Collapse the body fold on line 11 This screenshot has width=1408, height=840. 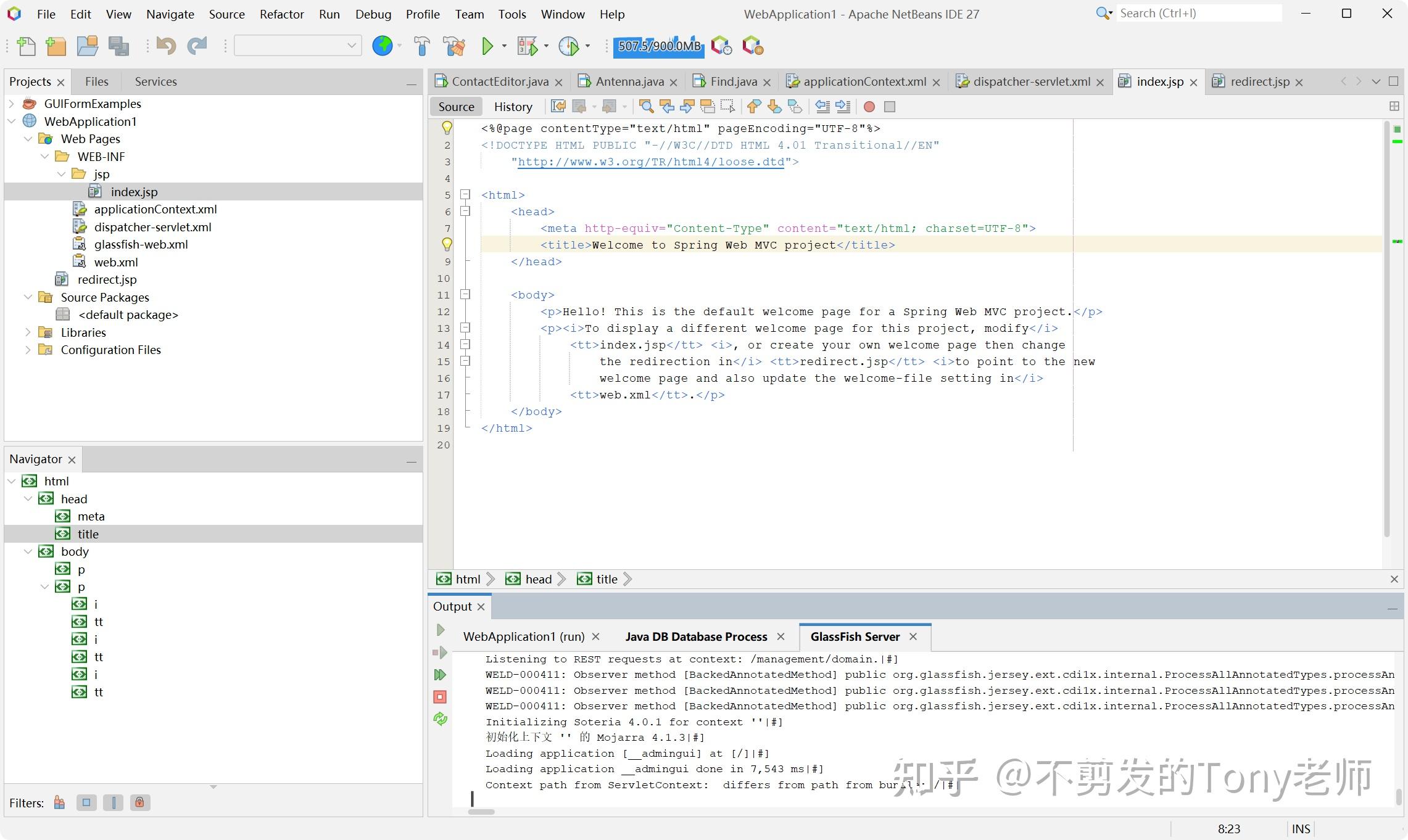(x=466, y=295)
